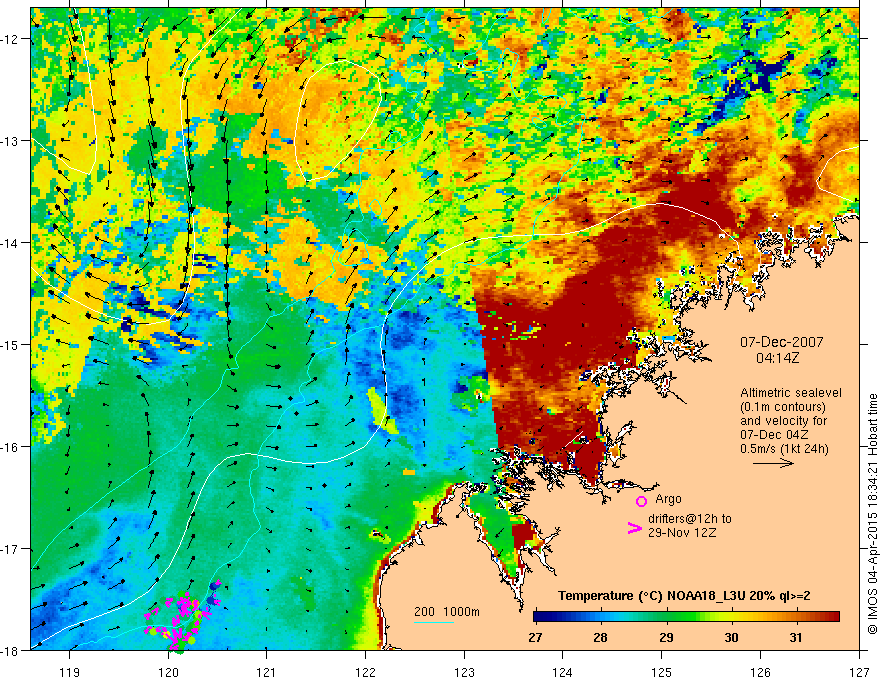Select the magenta Argo circle legend icon
Screen dimensions: 880x680
click(x=641, y=501)
